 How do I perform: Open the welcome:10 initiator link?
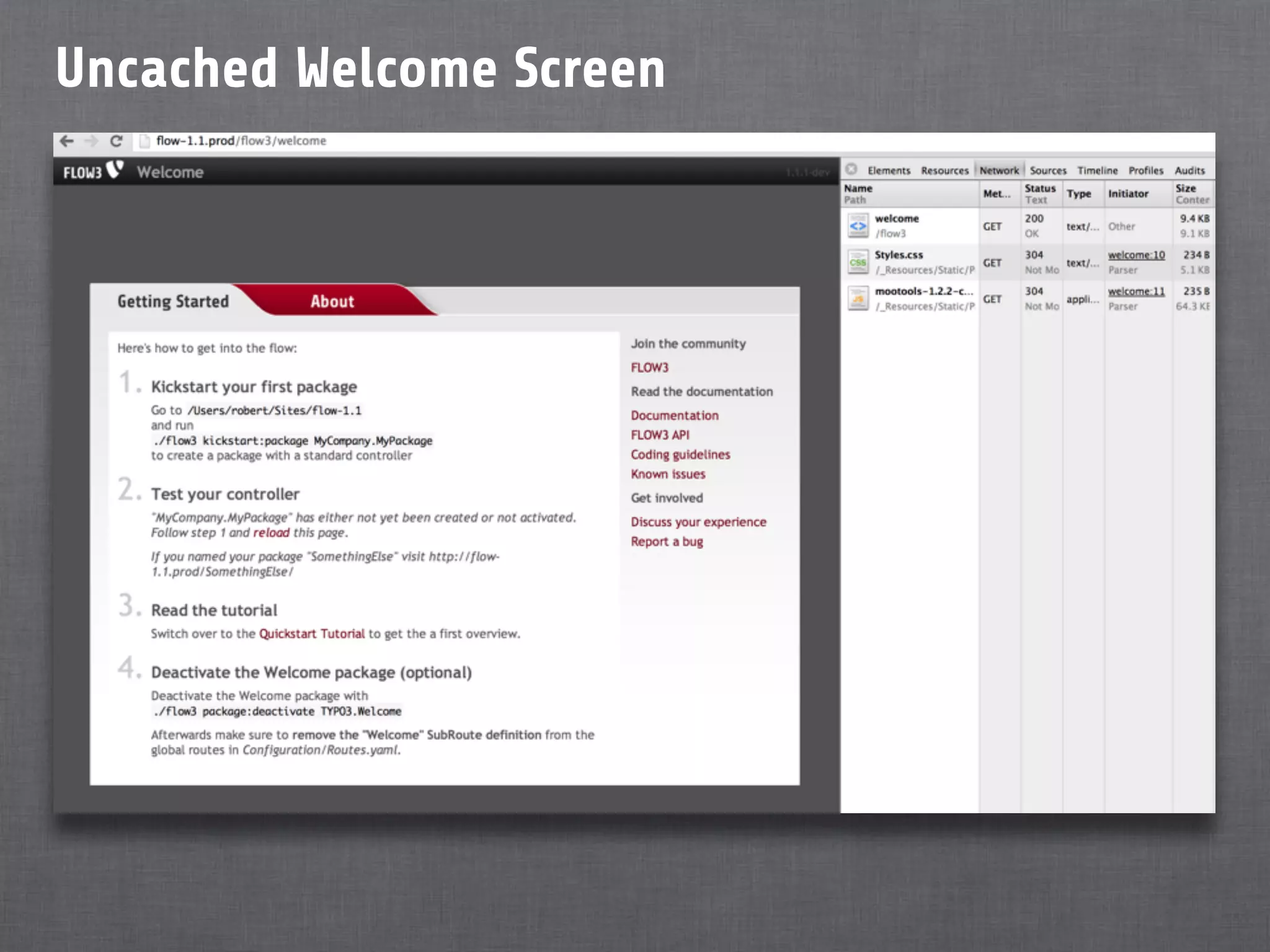coord(1136,255)
